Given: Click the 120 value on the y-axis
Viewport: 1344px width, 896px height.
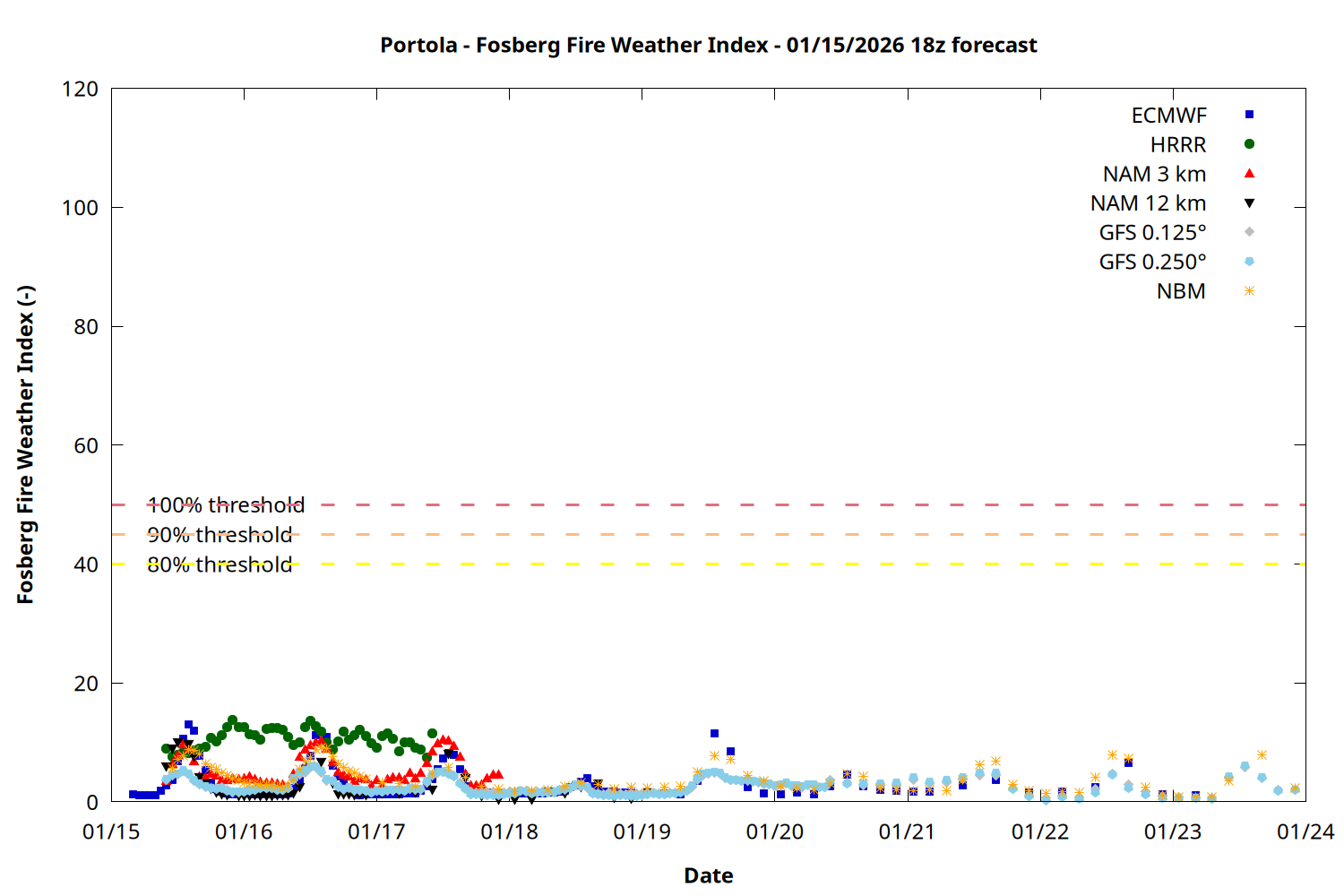Looking at the screenshot, I should coord(81,90).
